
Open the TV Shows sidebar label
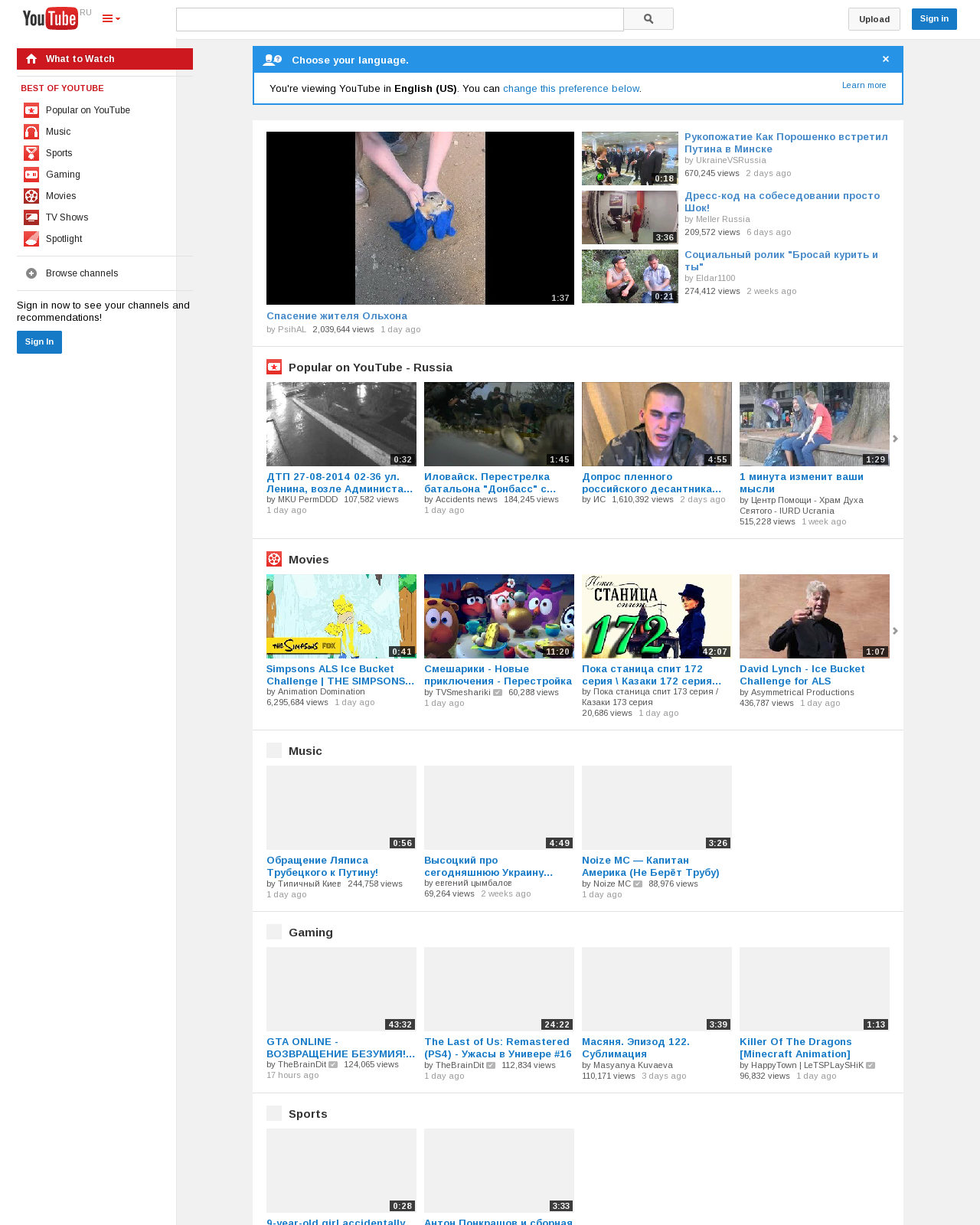tap(67, 217)
